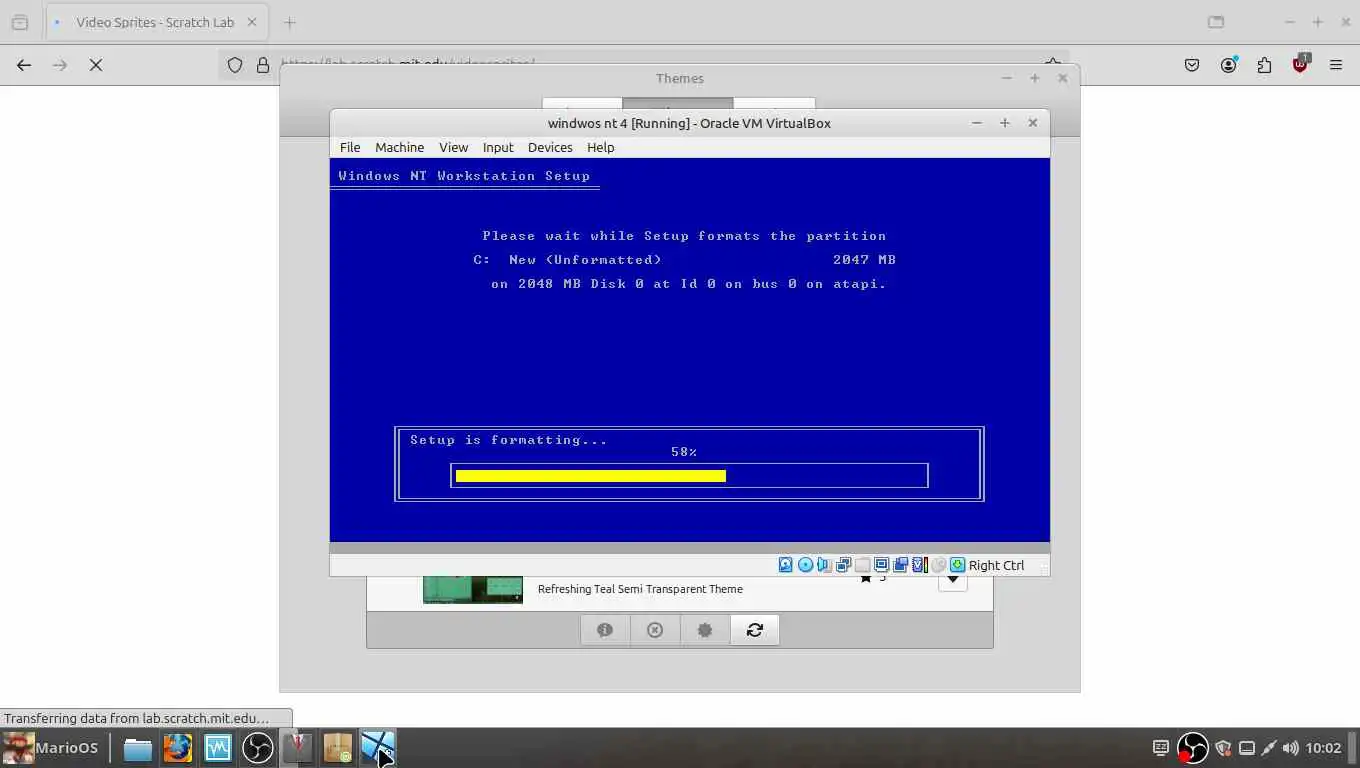The image size is (1360, 768).
Task: Click 'Refreshing Teal Semi Transparent Theme' text
Action: [x=640, y=589]
